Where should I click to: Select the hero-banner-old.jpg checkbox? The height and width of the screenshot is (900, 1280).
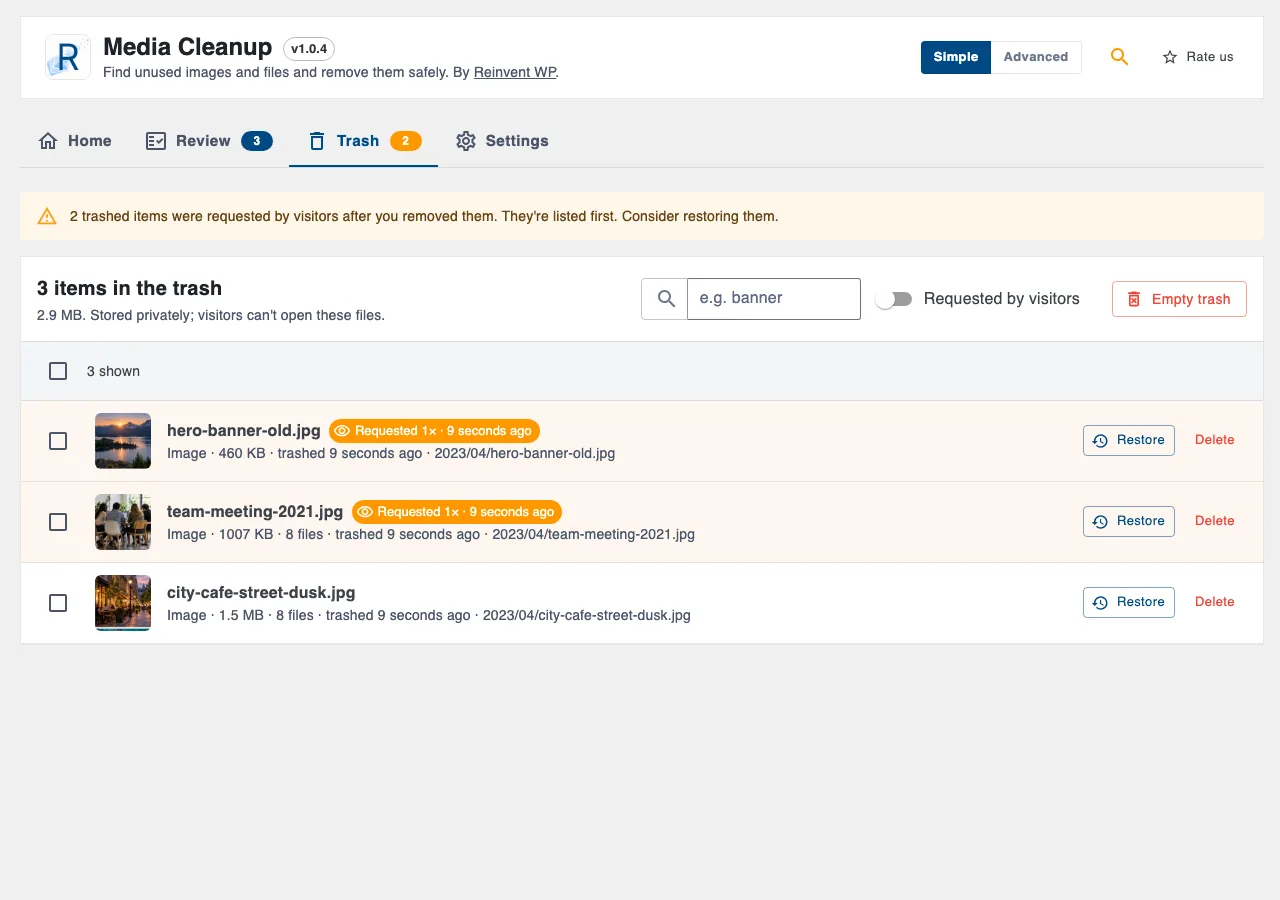pos(58,441)
